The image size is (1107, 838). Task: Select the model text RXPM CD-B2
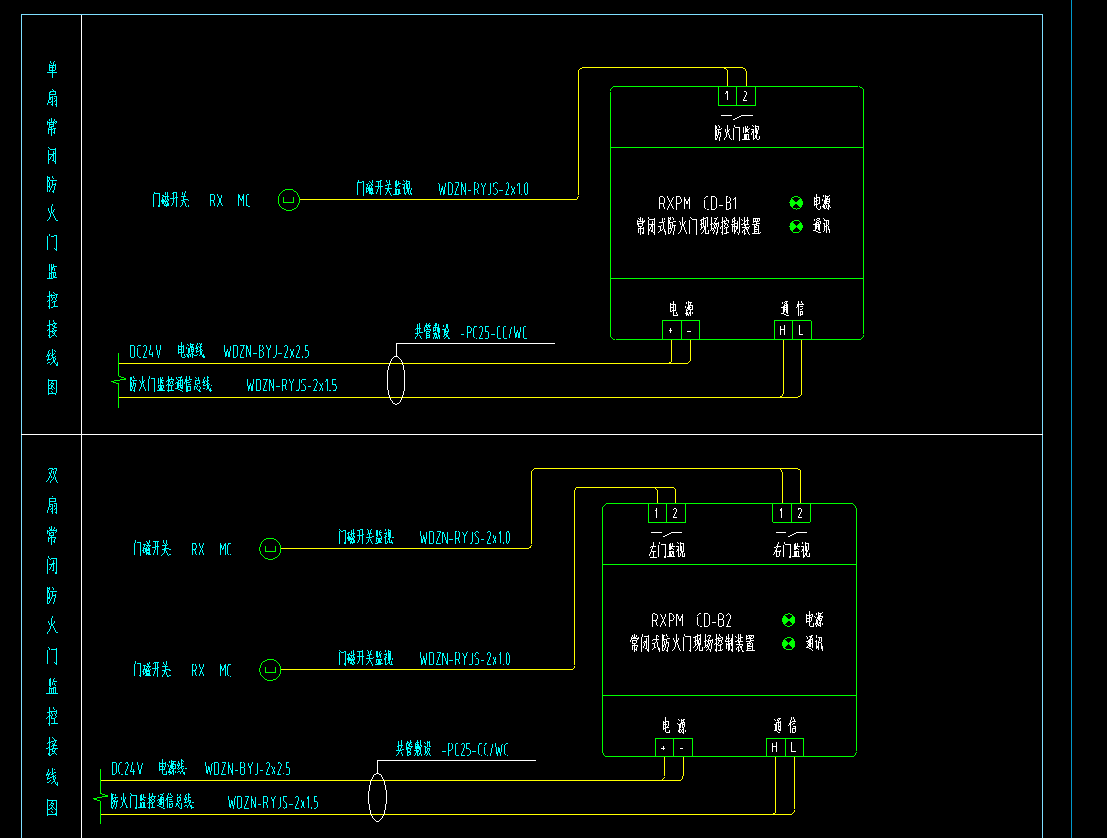(691, 621)
